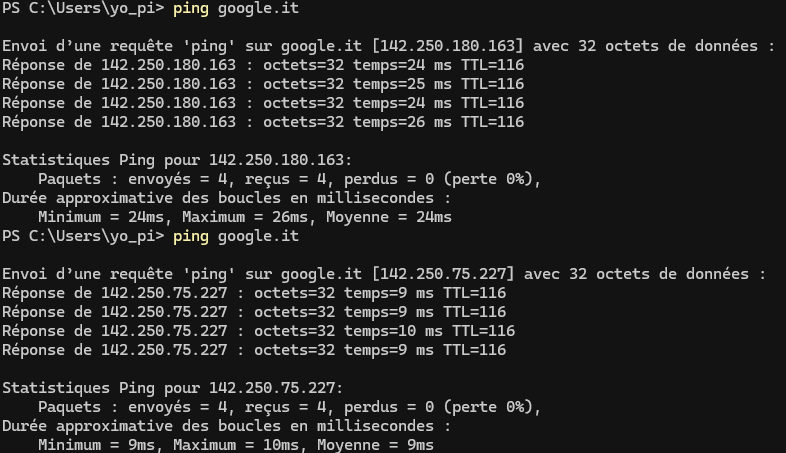This screenshot has height=453, width=786.
Task: Click 'Statistiques Ping pour 142.250.75.227' line
Action: 172,388
